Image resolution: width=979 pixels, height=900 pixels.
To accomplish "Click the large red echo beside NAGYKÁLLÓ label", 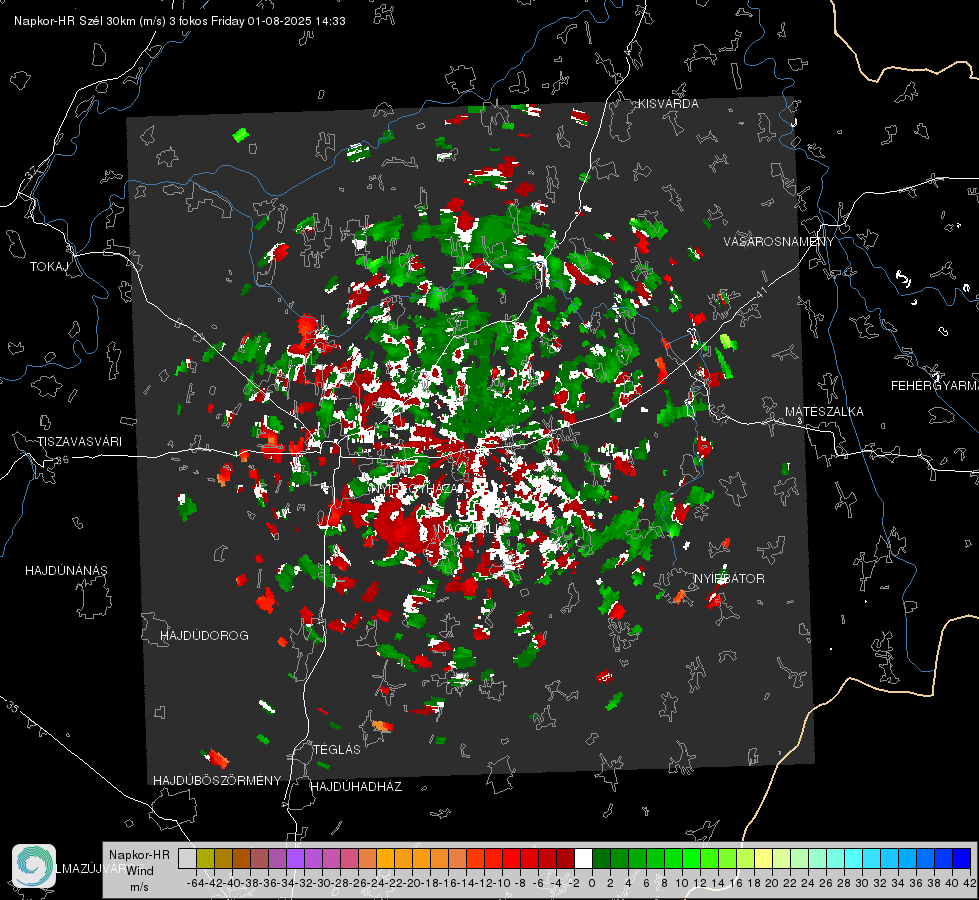I will pos(400,528).
